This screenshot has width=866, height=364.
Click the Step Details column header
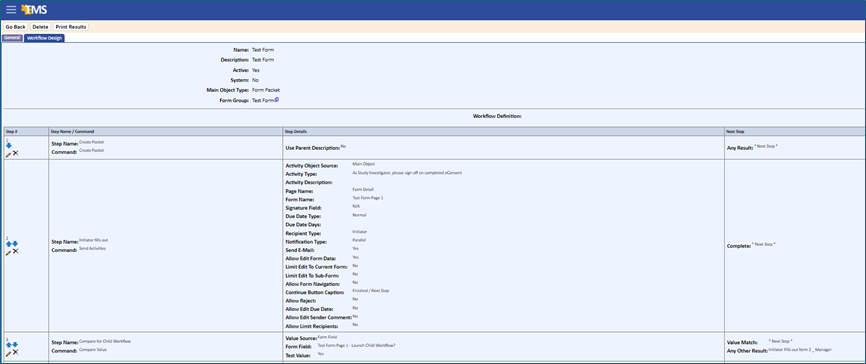[x=504, y=131]
